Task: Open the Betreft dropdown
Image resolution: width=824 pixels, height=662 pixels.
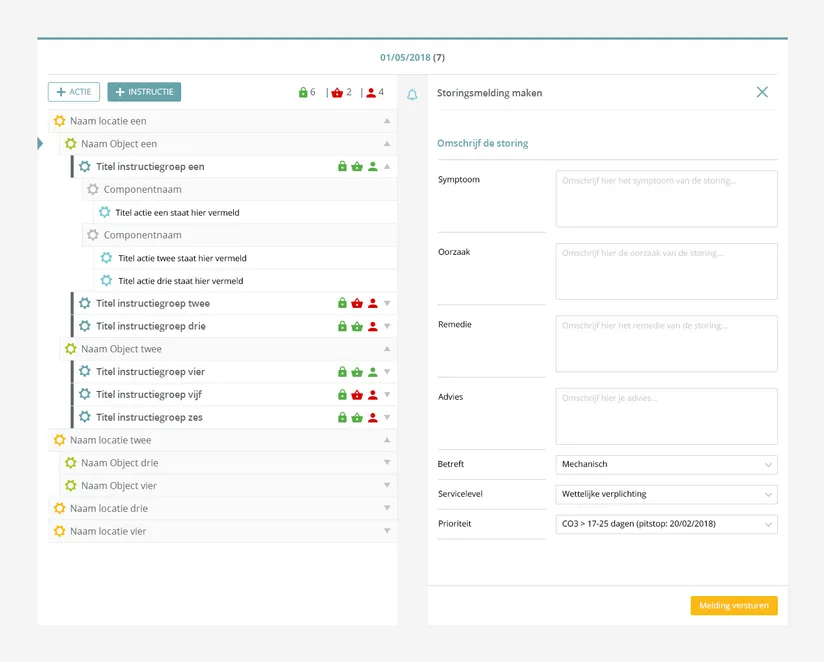Action: pos(666,465)
